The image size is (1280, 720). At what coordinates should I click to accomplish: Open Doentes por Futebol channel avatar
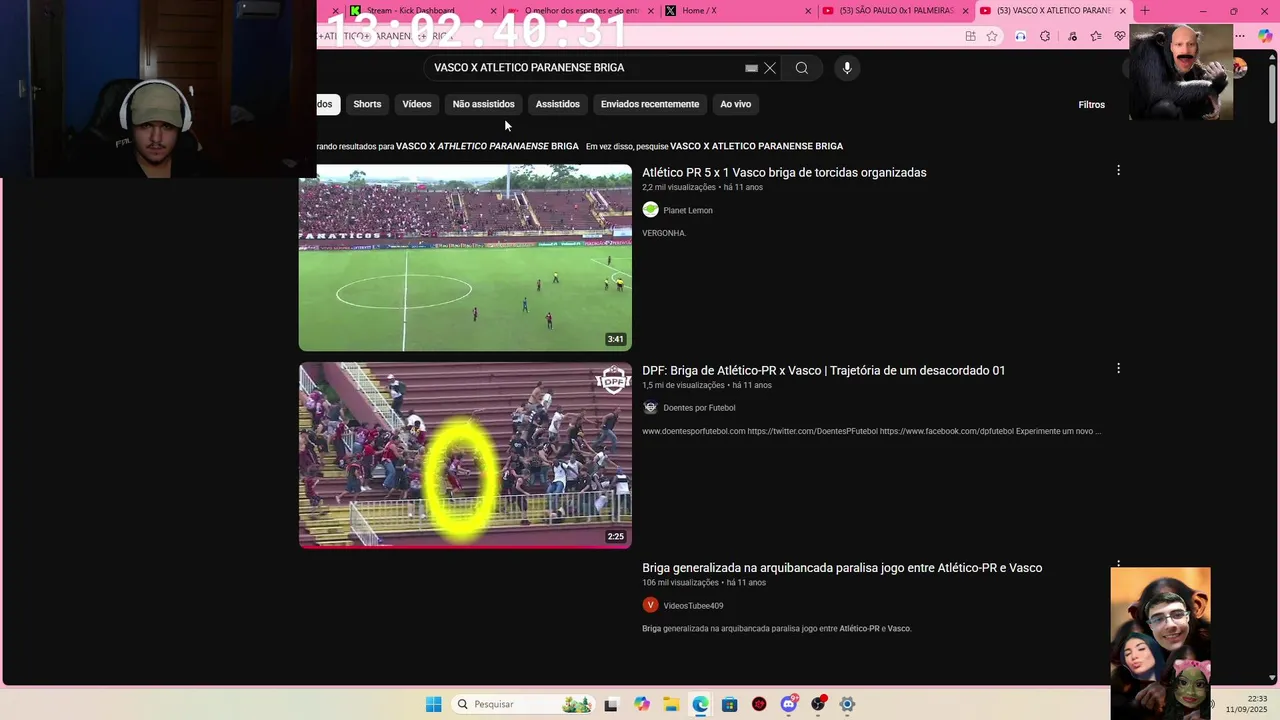(650, 408)
